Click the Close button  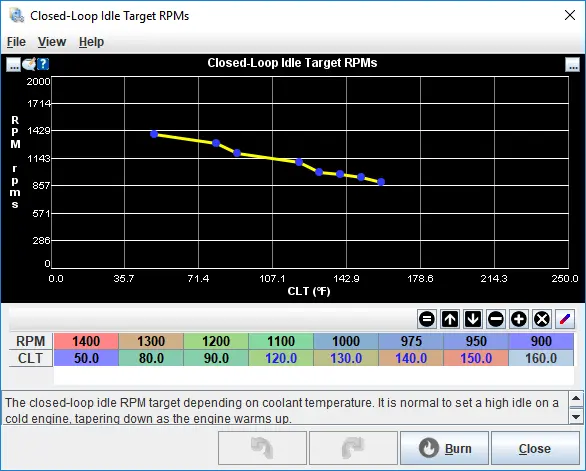535,448
